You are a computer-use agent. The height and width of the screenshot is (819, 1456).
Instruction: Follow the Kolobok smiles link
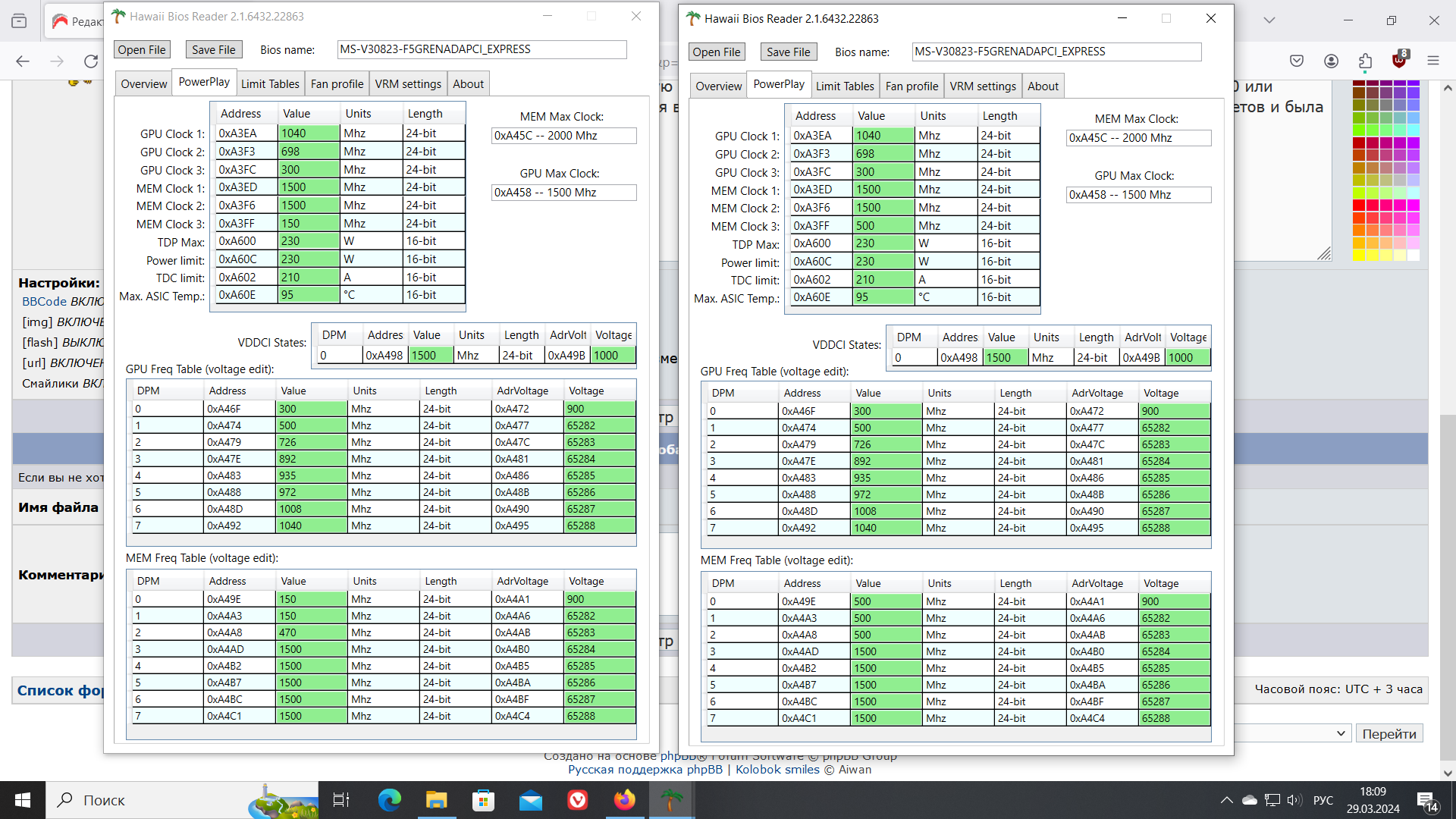coord(777,769)
